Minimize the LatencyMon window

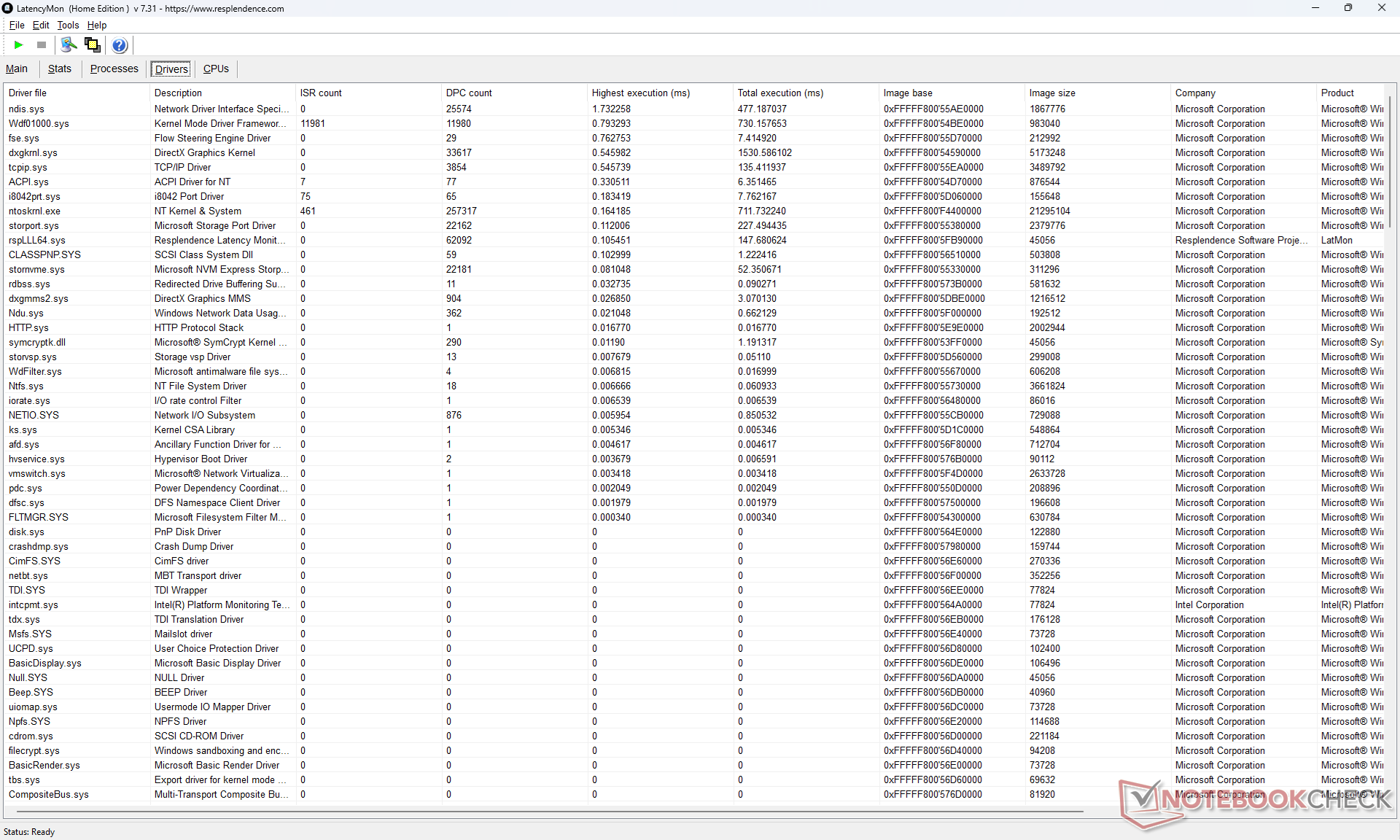tap(1315, 8)
